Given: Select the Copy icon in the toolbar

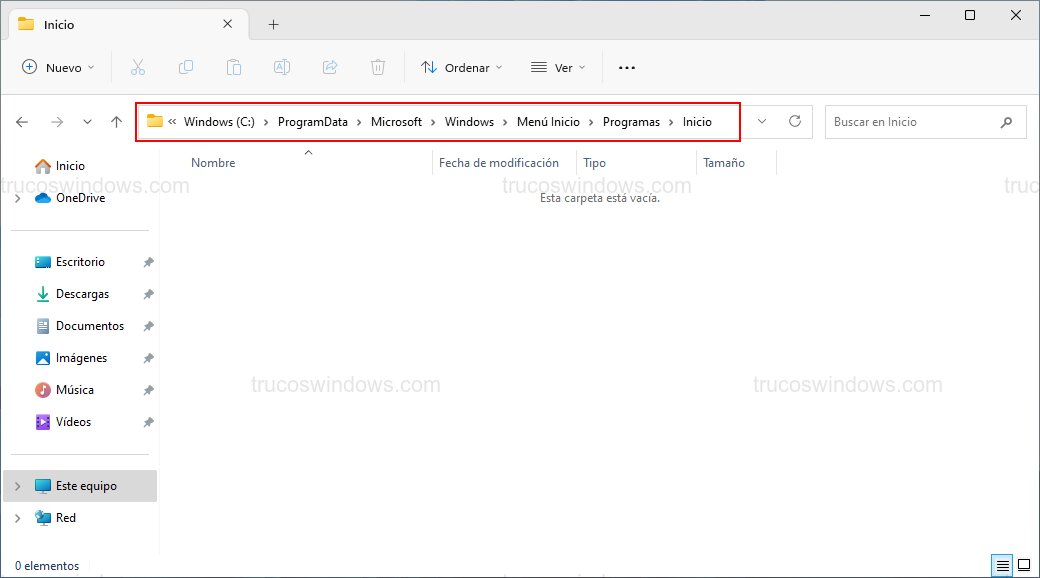Looking at the screenshot, I should pyautogui.click(x=186, y=66).
